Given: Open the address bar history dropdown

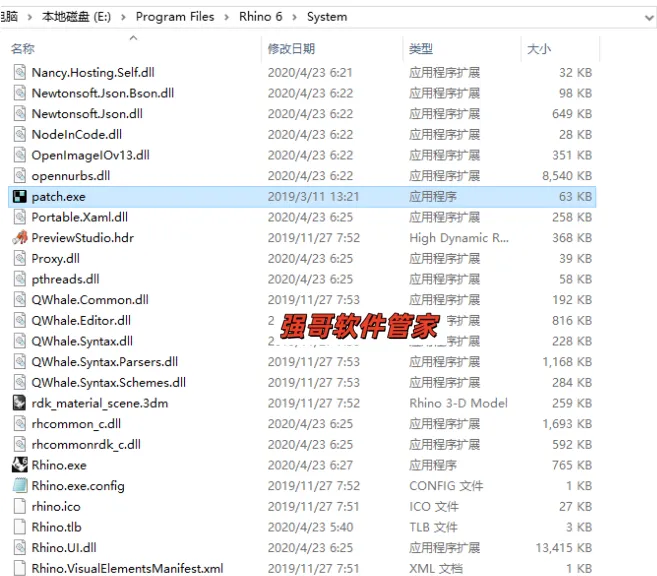Looking at the screenshot, I should tap(649, 18).
